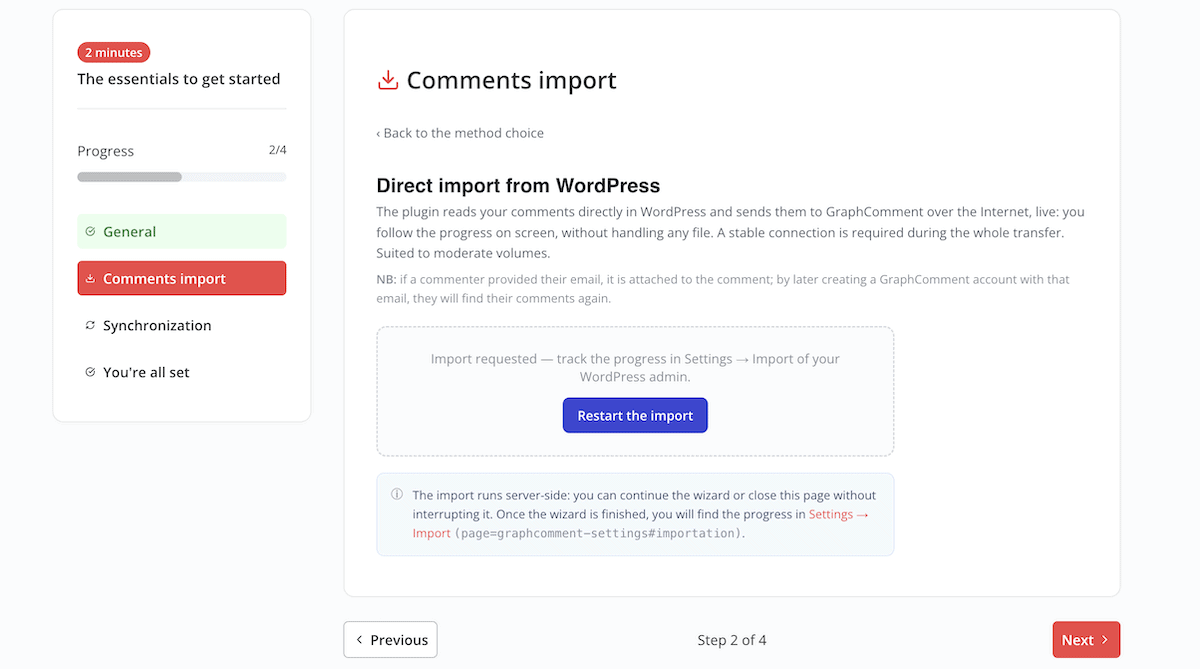The height and width of the screenshot is (669, 1200).
Task: Go to the Synchronization step
Action: [x=182, y=325]
